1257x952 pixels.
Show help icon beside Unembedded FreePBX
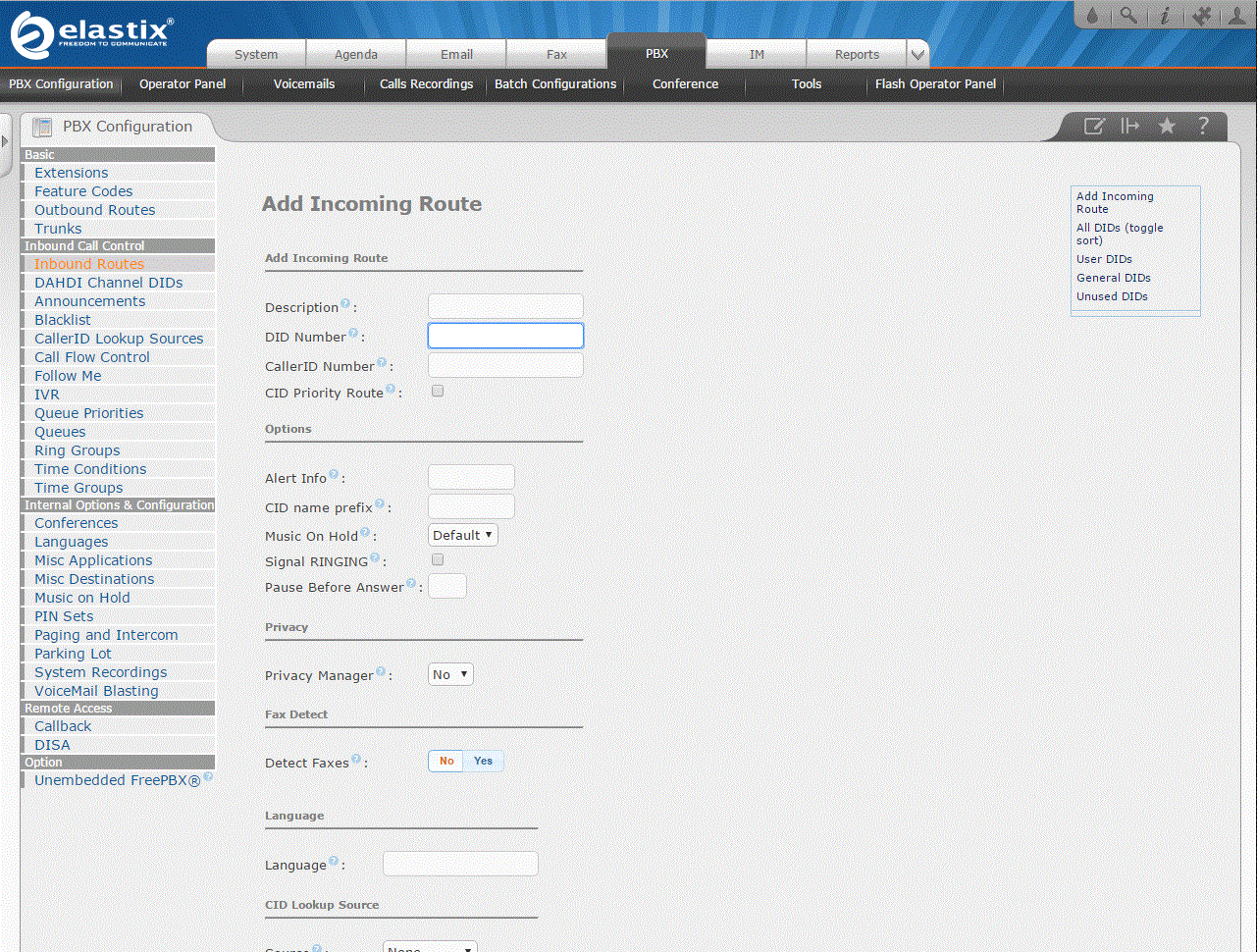tap(208, 777)
